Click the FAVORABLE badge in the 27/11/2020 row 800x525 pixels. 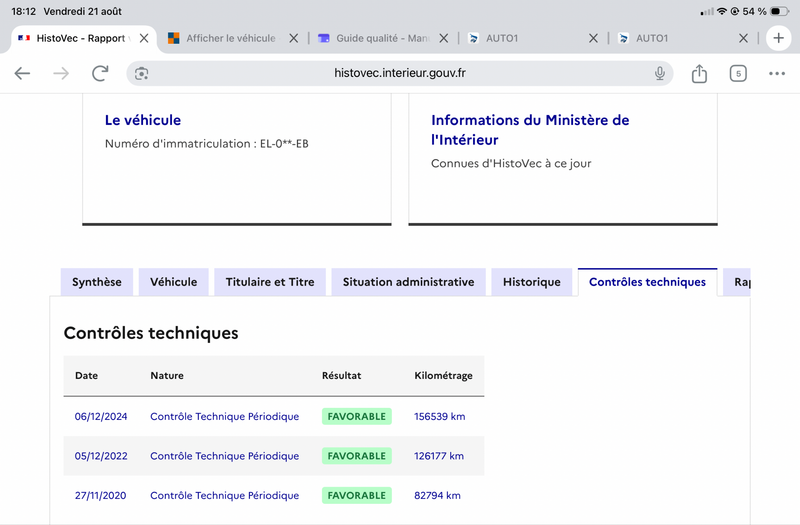pyautogui.click(x=357, y=495)
